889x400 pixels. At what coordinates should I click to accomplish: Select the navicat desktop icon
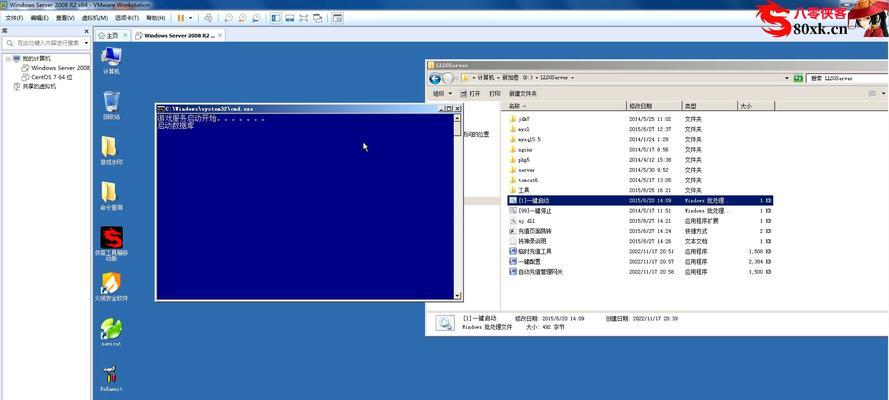(x=111, y=332)
